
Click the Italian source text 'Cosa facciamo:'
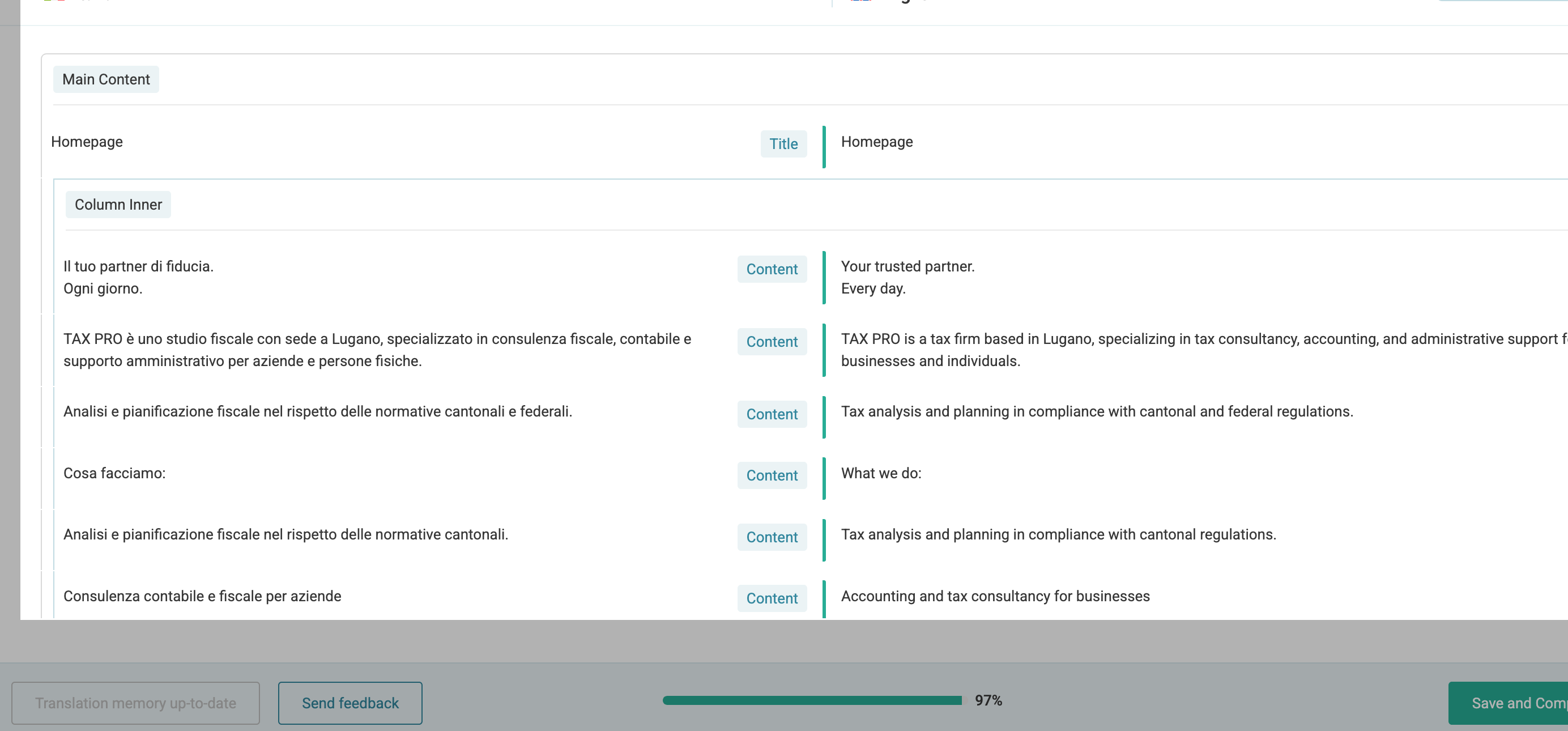coord(114,473)
